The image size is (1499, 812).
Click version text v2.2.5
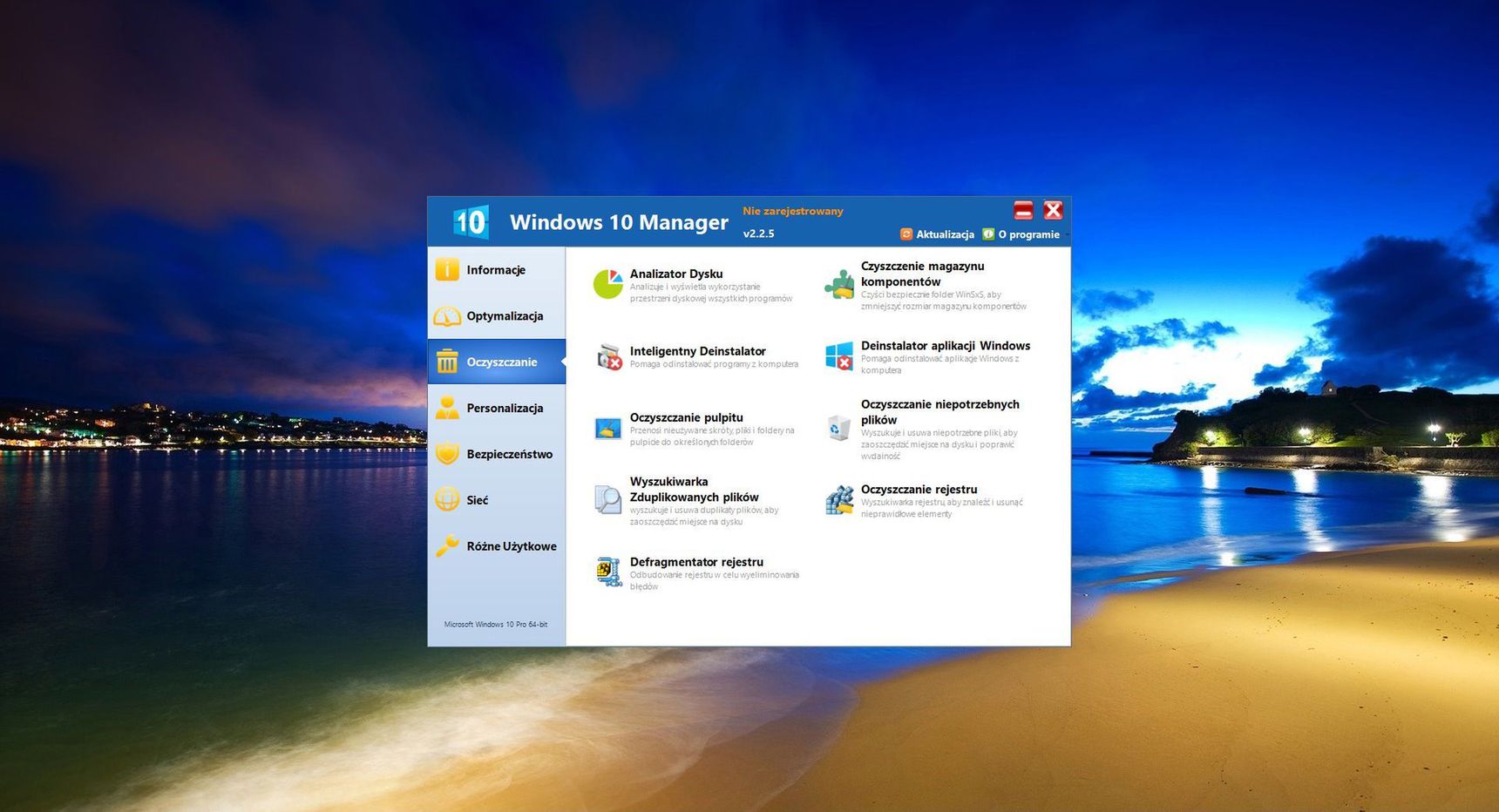(758, 233)
